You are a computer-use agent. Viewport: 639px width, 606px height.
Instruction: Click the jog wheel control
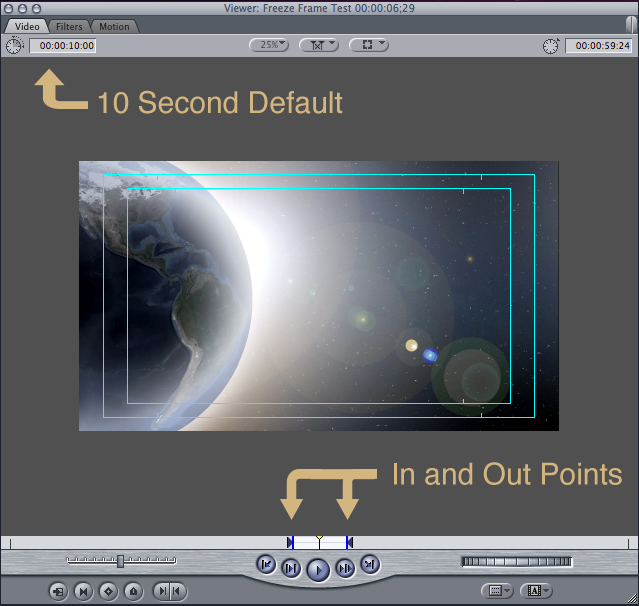pos(517,562)
